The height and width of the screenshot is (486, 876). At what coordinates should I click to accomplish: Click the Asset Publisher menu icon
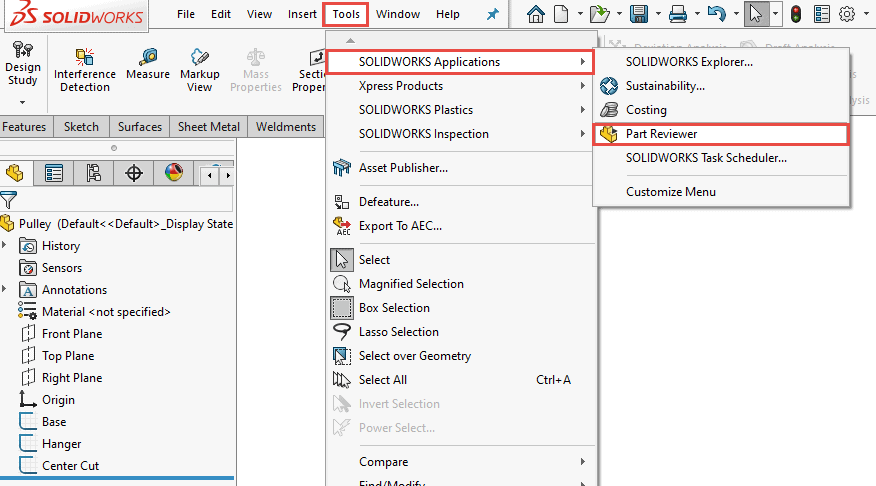click(341, 168)
